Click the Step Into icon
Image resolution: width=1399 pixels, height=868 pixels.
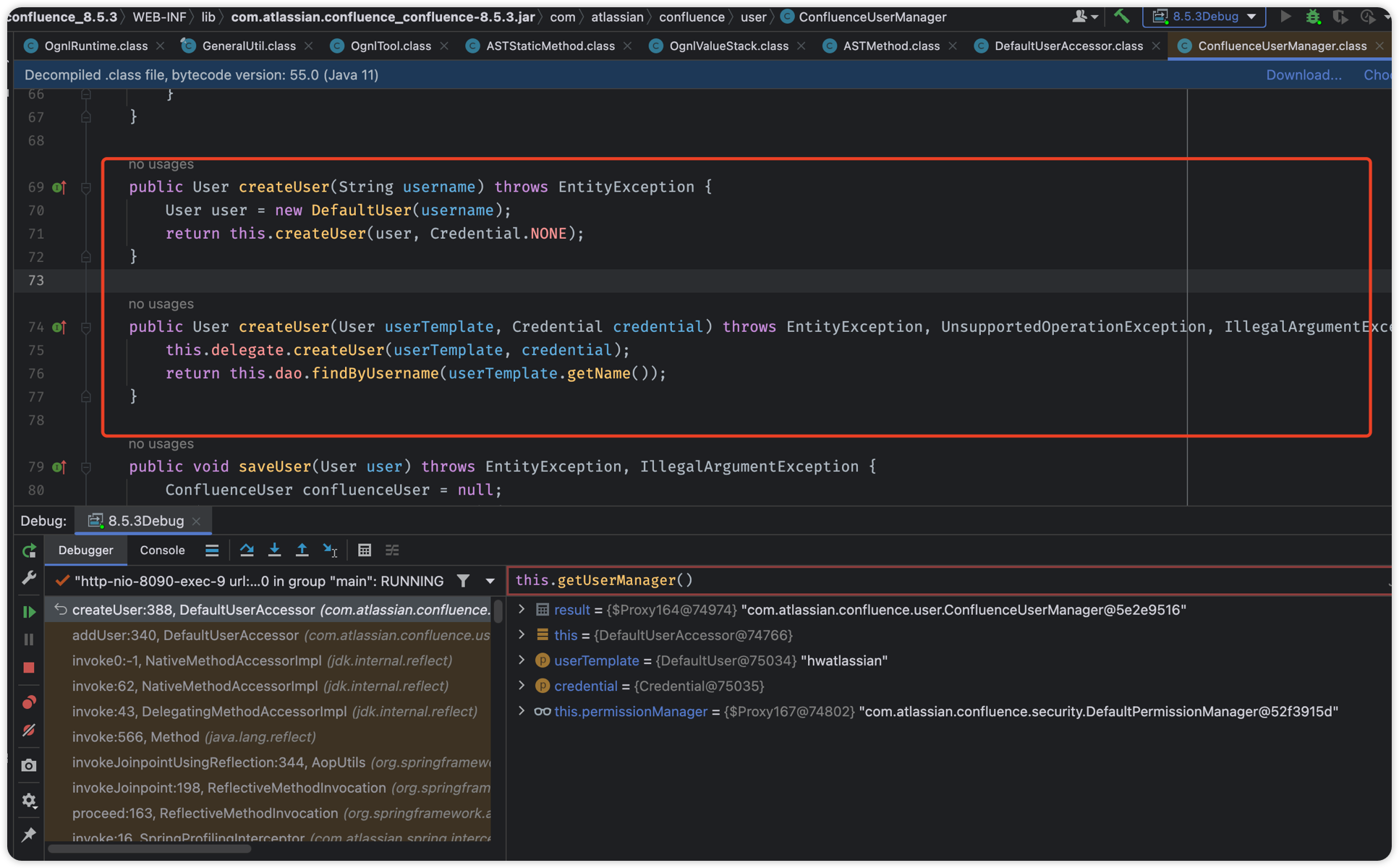point(274,550)
